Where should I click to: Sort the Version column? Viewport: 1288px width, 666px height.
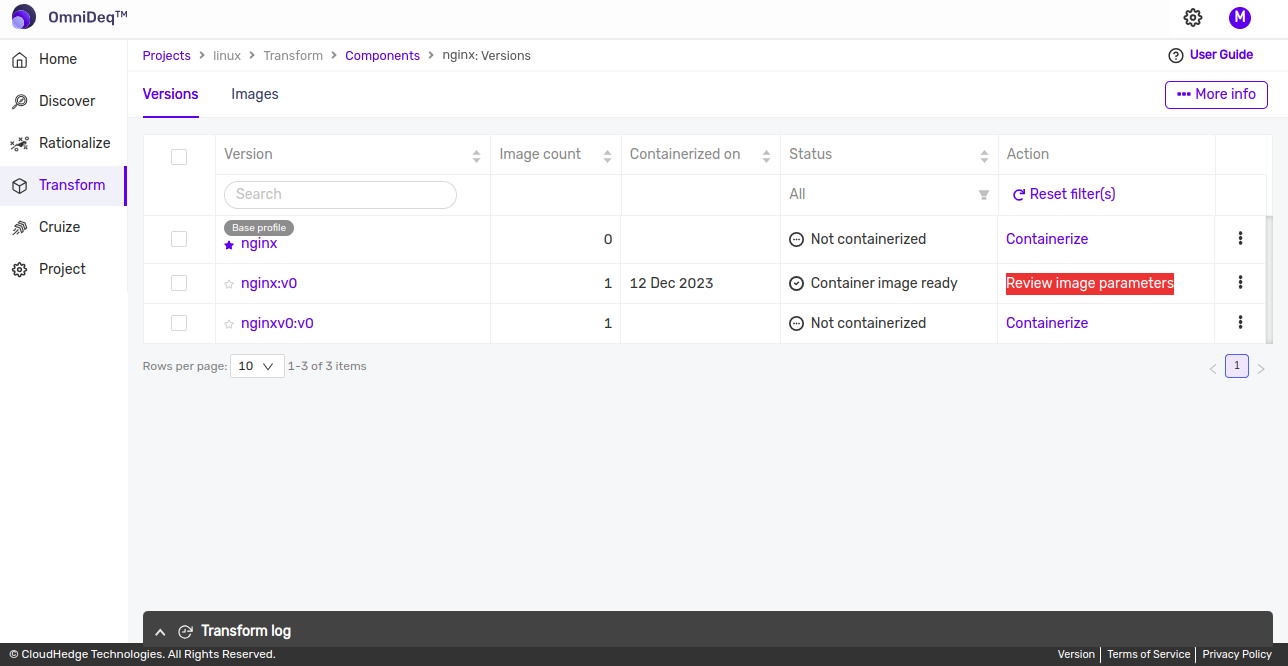click(476, 155)
